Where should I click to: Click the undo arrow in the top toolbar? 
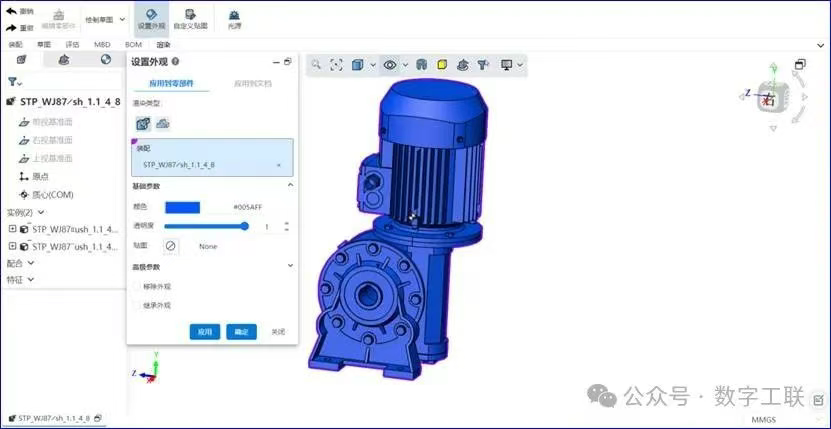11,11
